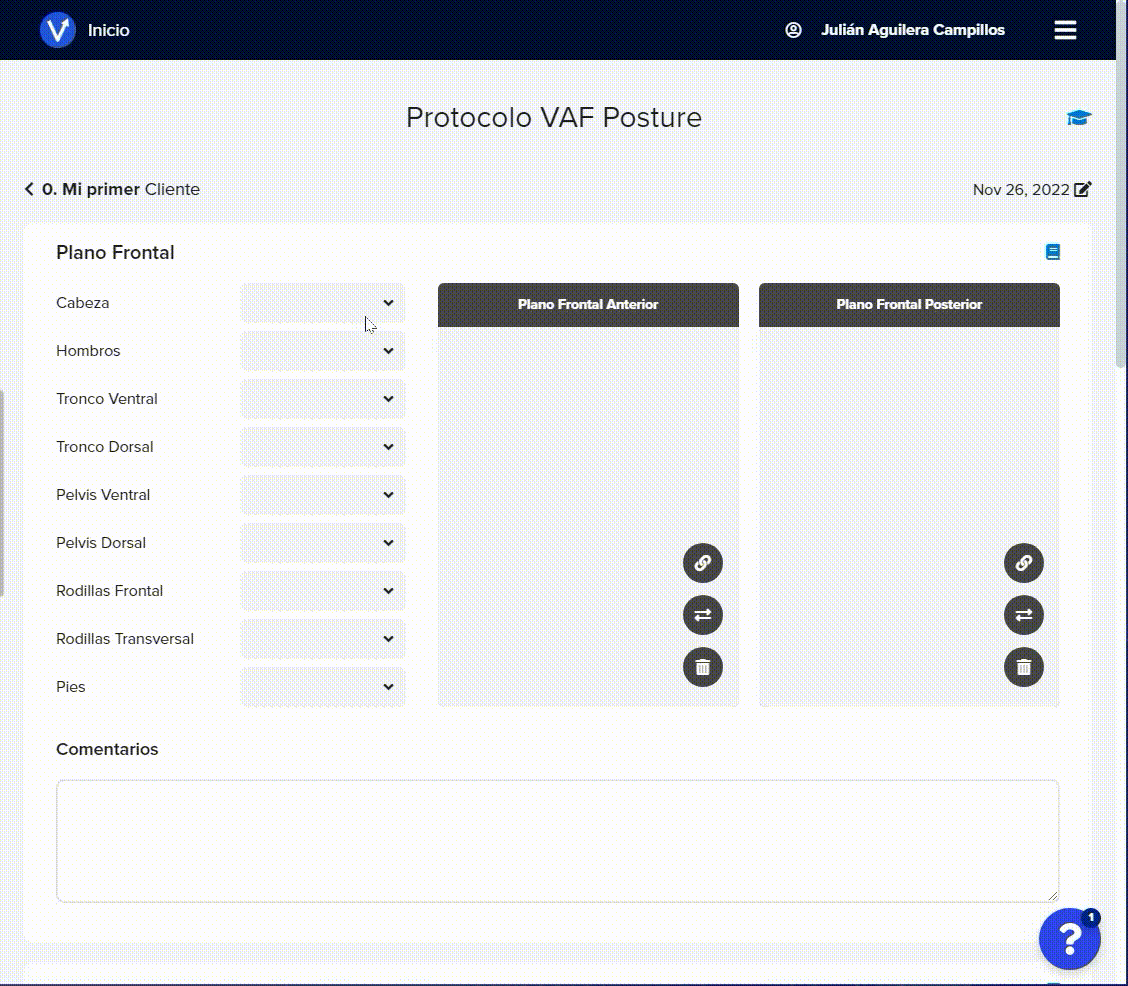Click the Rodillas Transversal label
Viewport: 1128px width, 986px height.
click(x=124, y=639)
